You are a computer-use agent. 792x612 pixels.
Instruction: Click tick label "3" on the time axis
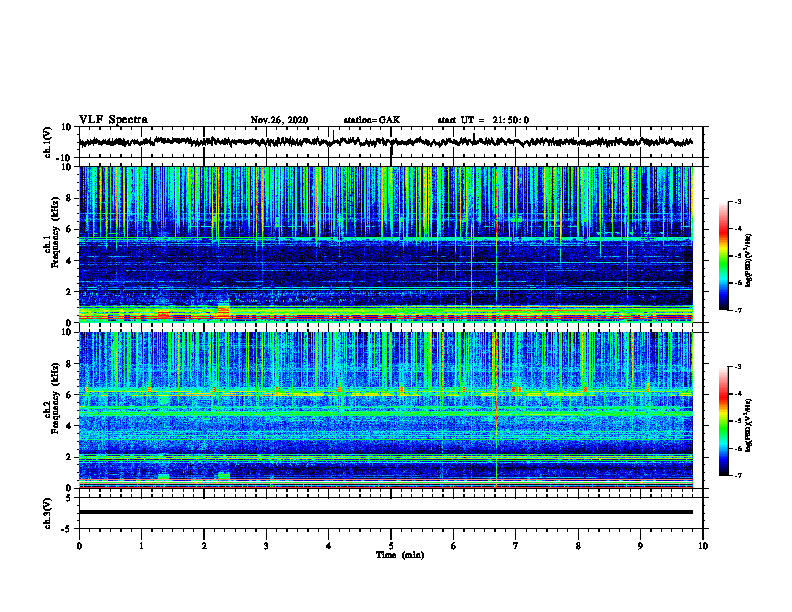pos(266,546)
